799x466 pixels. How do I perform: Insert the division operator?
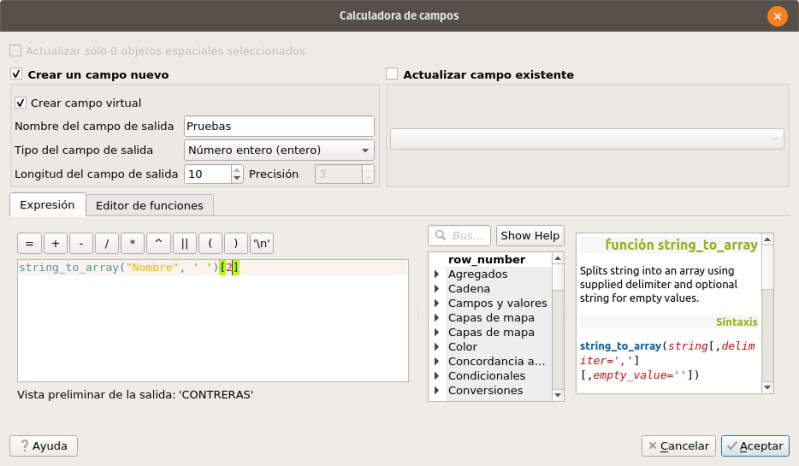(106, 243)
